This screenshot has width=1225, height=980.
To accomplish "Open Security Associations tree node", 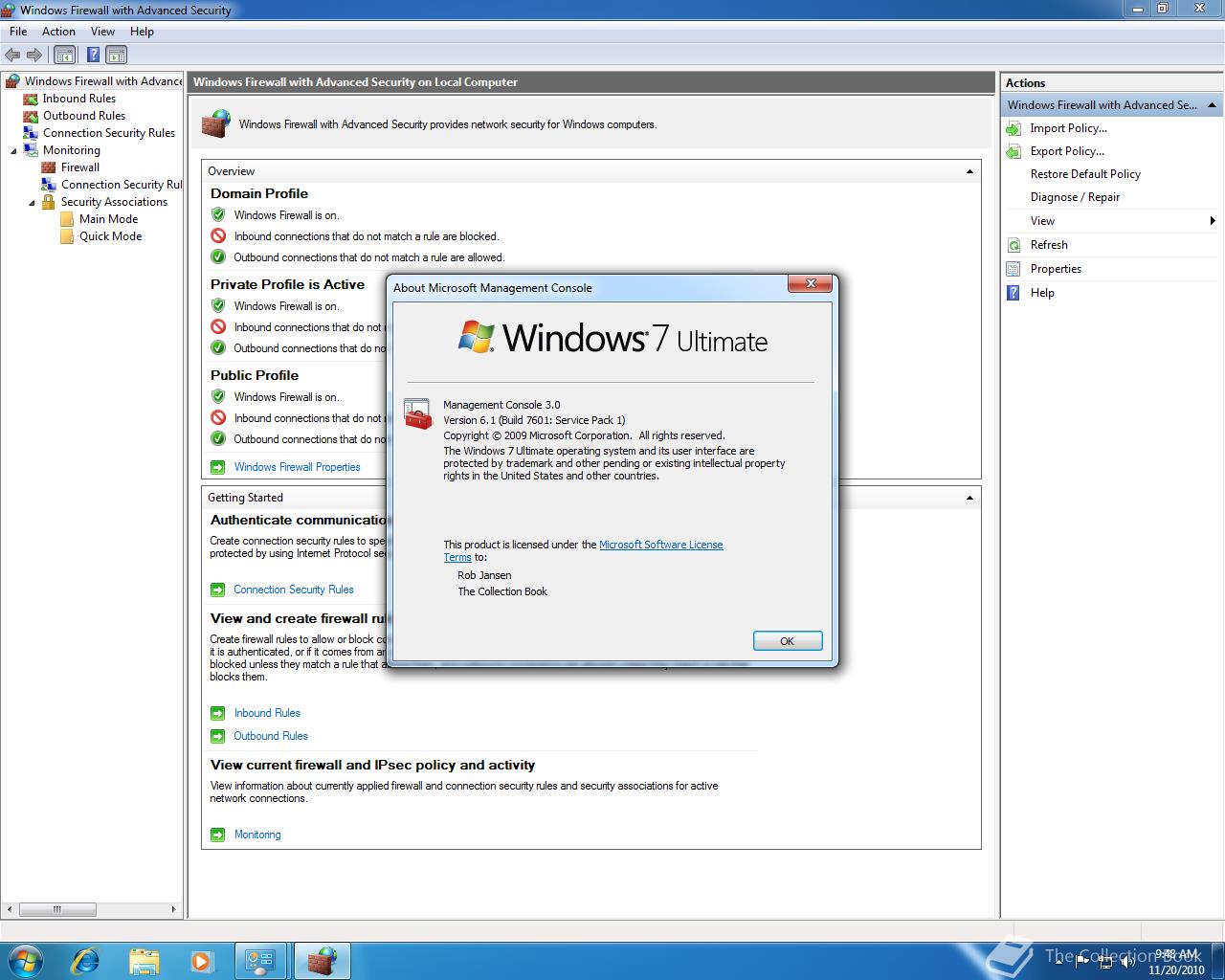I will pyautogui.click(x=114, y=202).
